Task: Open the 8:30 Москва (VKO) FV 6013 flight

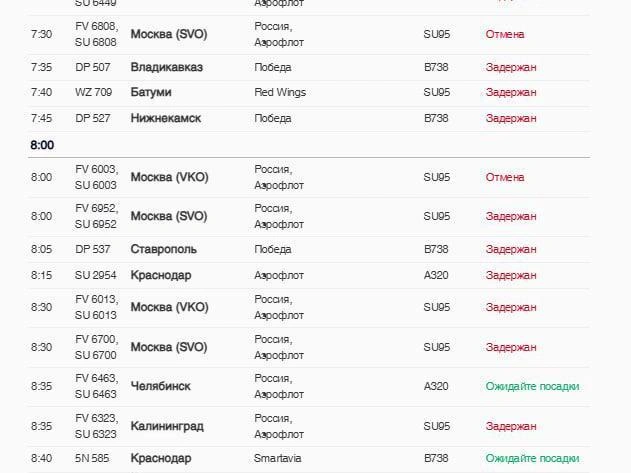Action: click(309, 307)
